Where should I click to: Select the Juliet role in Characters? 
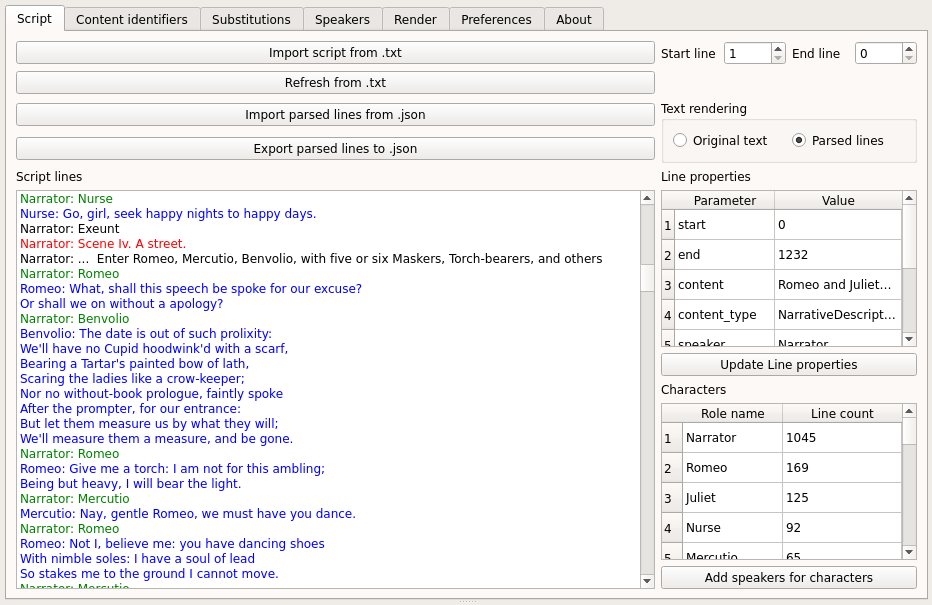tap(732, 498)
